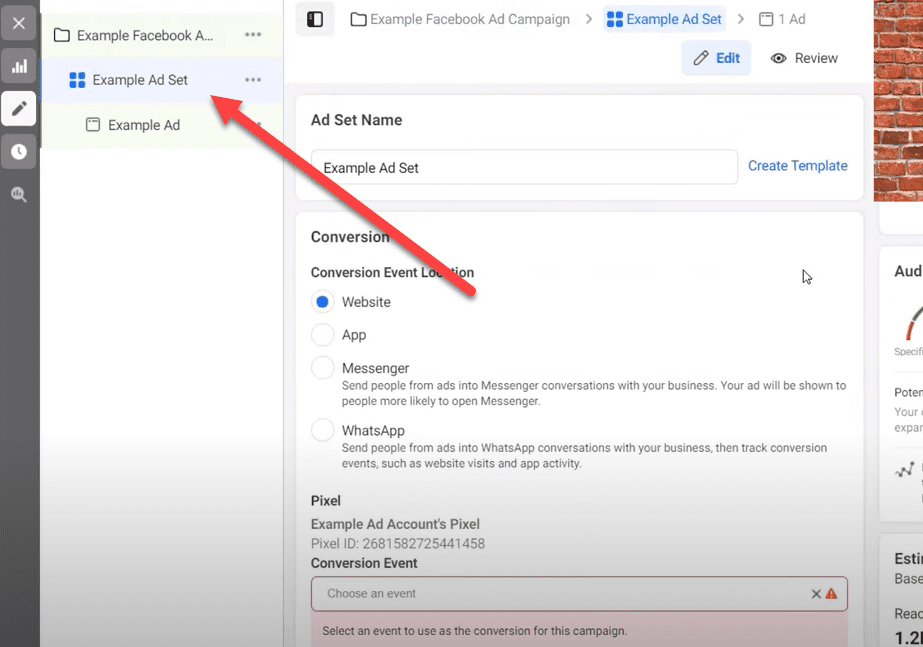
Task: Open more options for Example Ad Set
Action: pos(253,79)
